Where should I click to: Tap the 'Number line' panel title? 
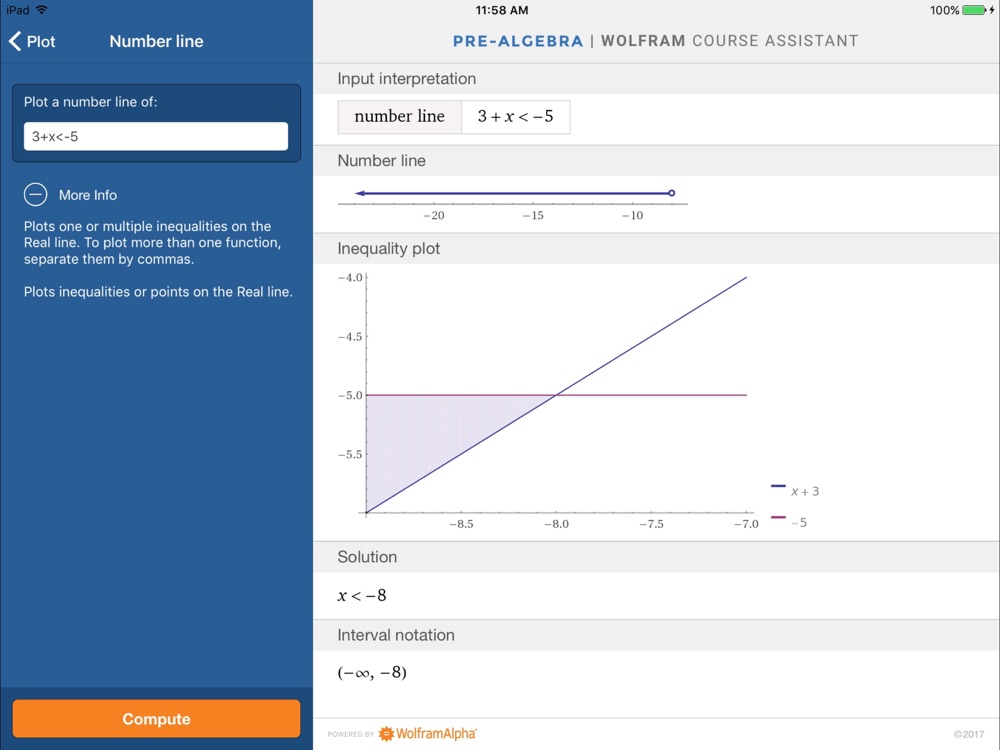click(x=156, y=41)
